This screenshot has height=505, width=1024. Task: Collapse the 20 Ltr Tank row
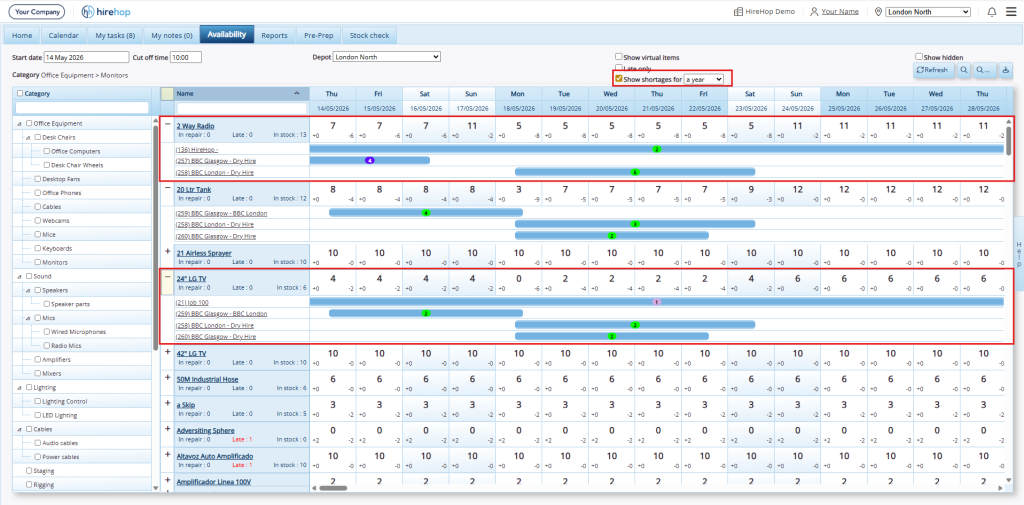point(168,188)
